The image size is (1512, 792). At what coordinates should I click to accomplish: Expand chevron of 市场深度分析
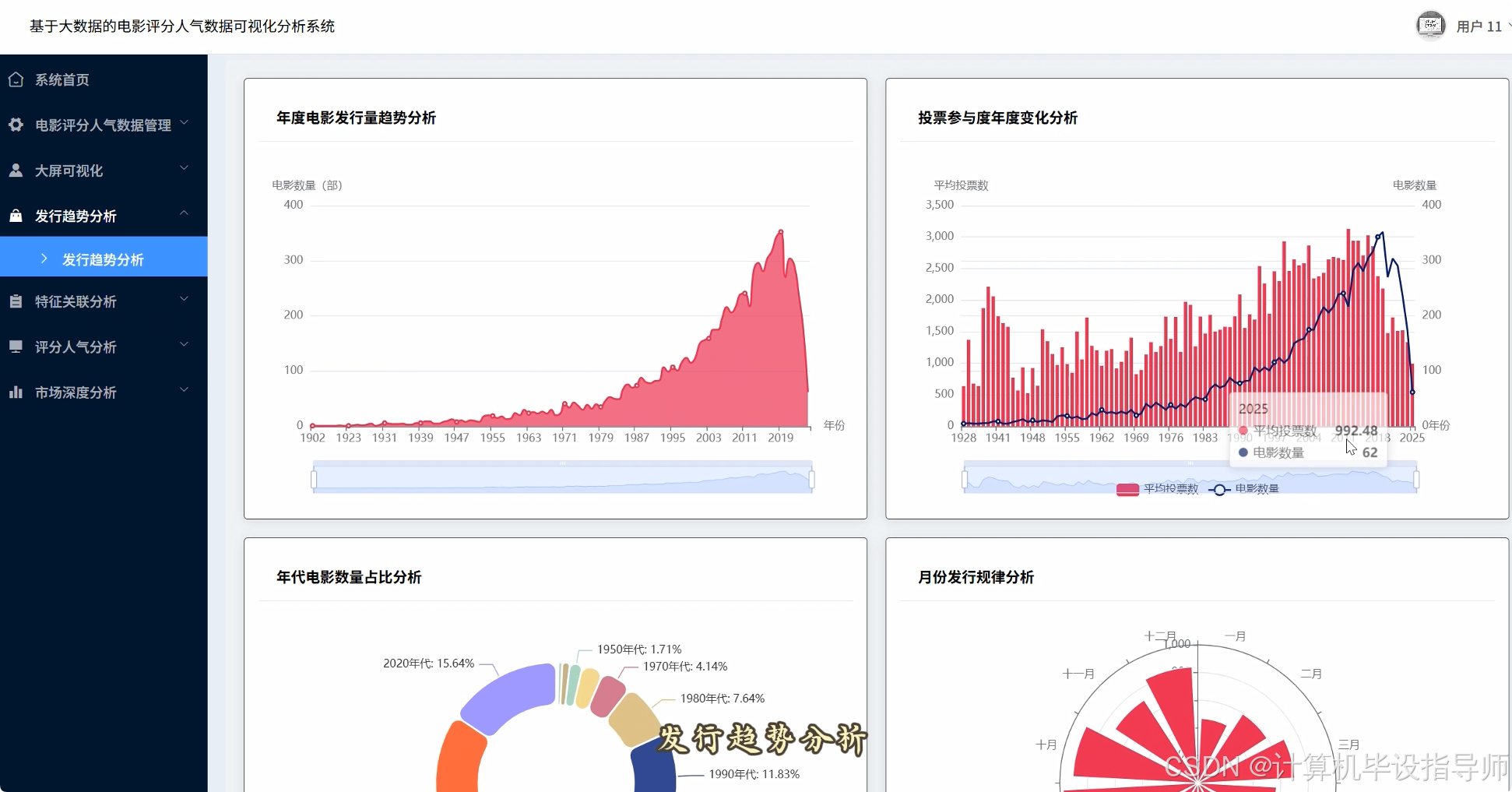click(x=185, y=389)
